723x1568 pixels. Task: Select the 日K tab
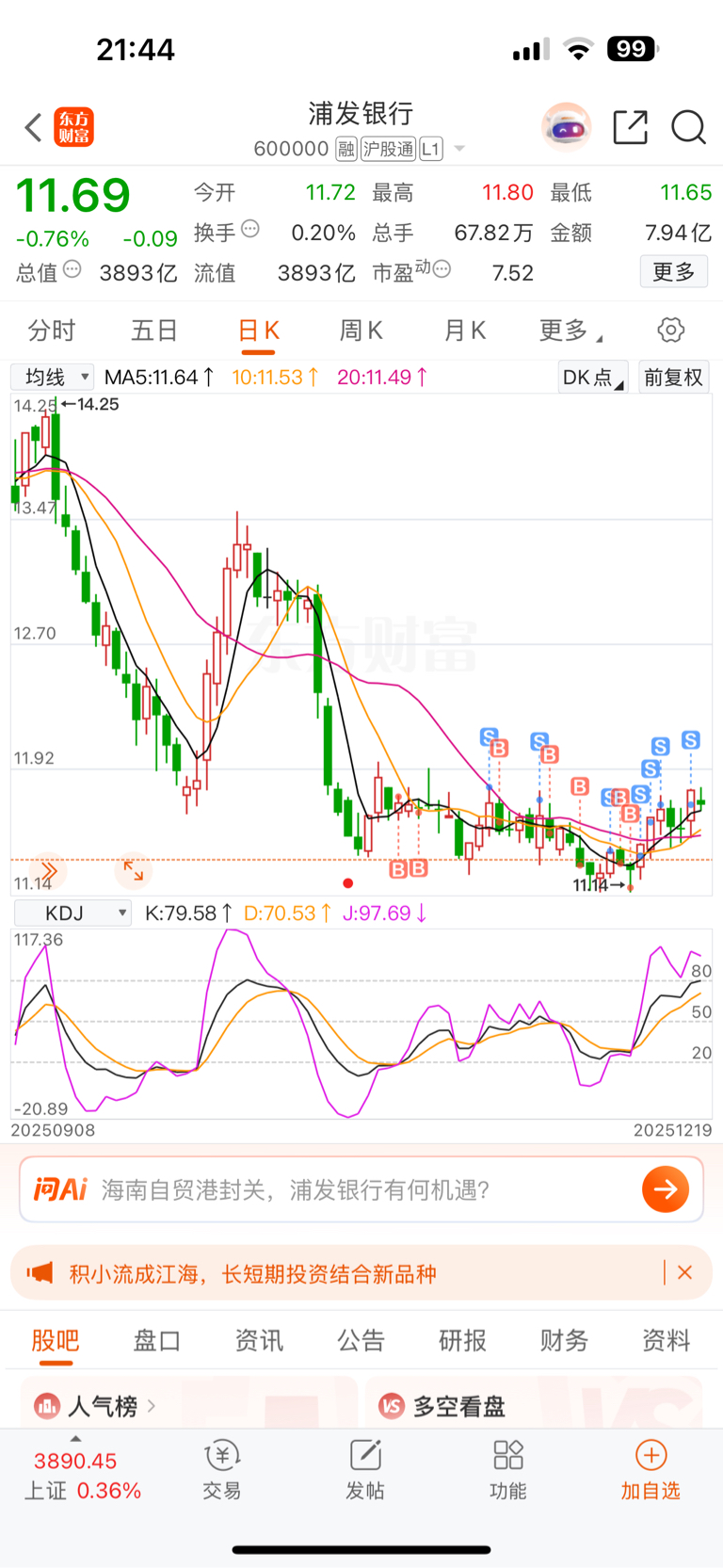[258, 331]
